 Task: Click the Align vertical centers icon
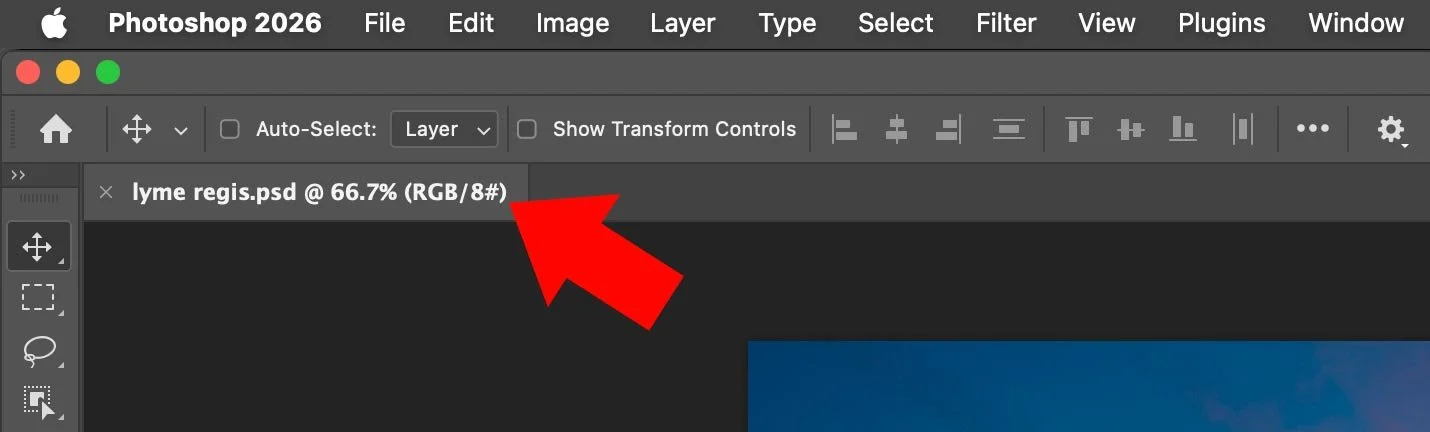[1130, 129]
